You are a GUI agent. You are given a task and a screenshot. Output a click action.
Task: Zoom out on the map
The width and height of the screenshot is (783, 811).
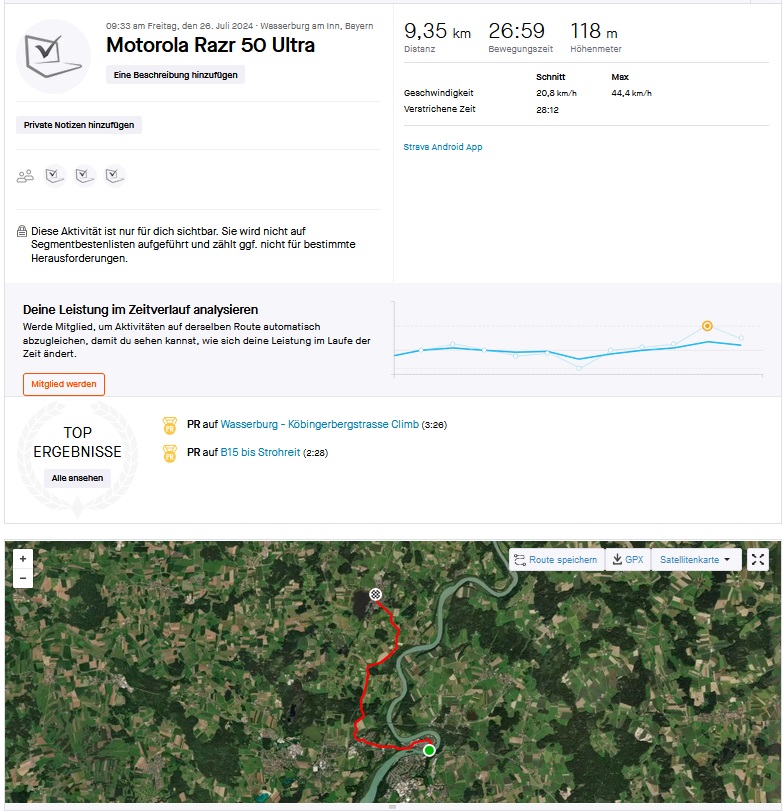pos(23,578)
